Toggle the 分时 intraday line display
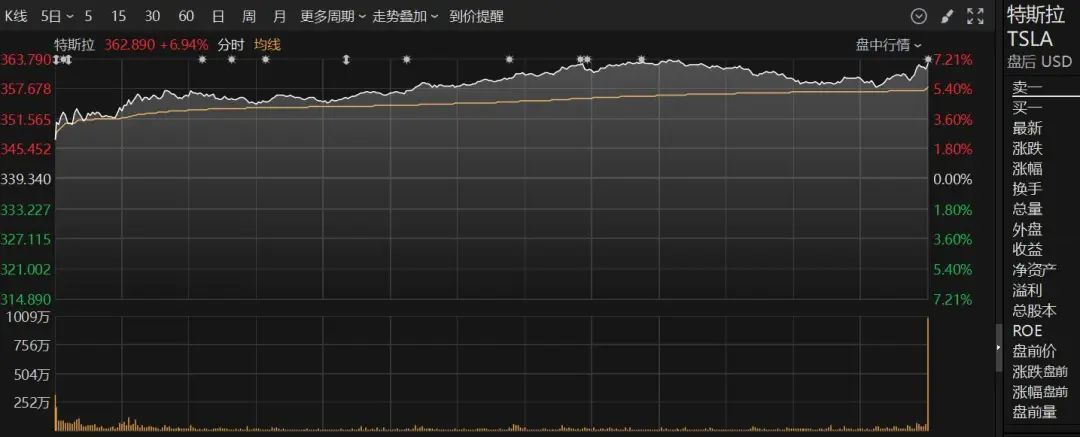The image size is (1080, 437). pyautogui.click(x=231, y=45)
